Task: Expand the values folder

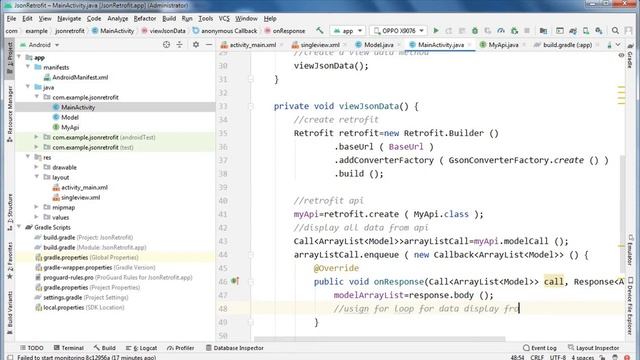Action: pyautogui.click(x=36, y=217)
